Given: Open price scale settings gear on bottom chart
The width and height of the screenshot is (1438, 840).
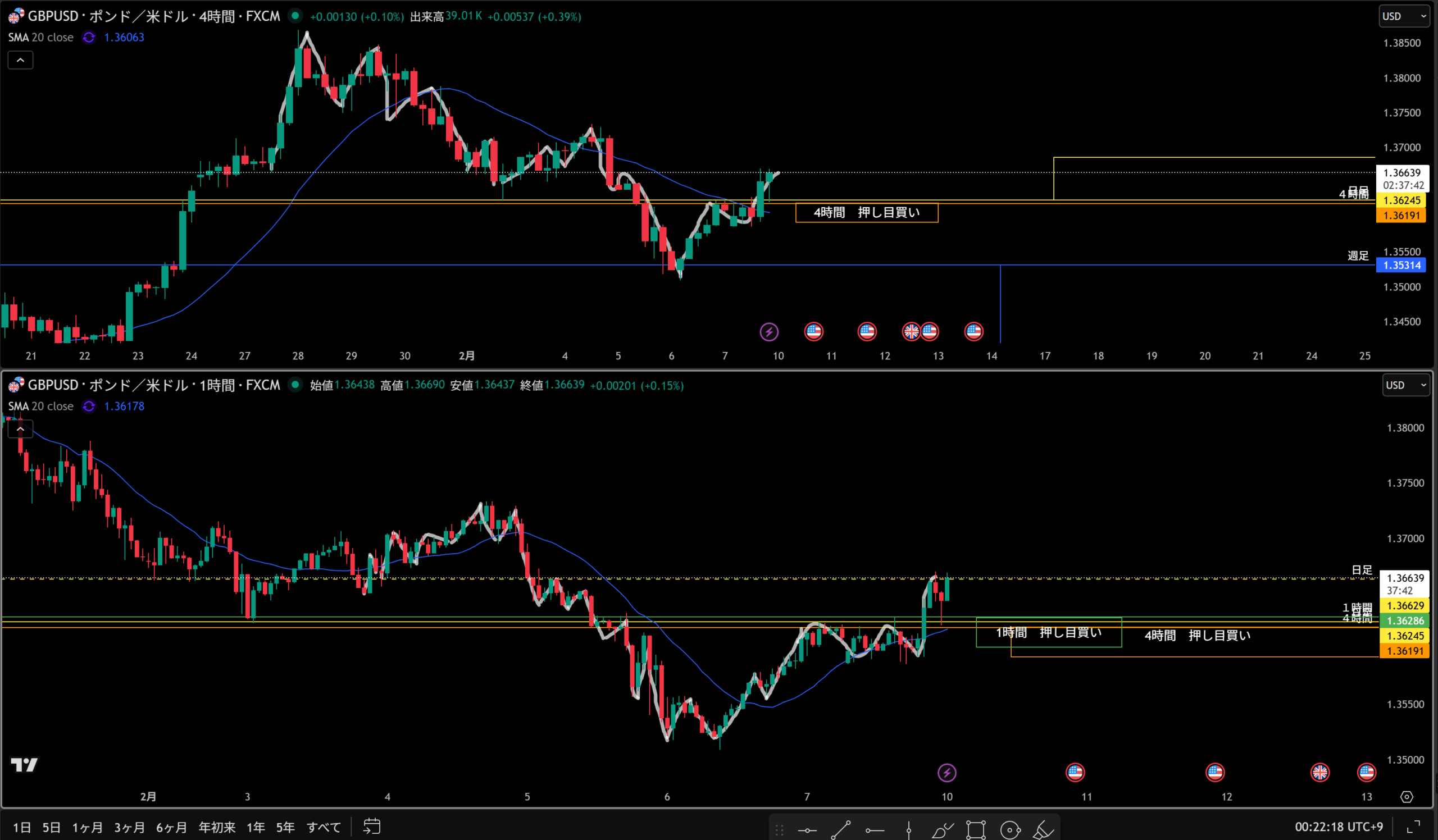Looking at the screenshot, I should [x=1407, y=797].
